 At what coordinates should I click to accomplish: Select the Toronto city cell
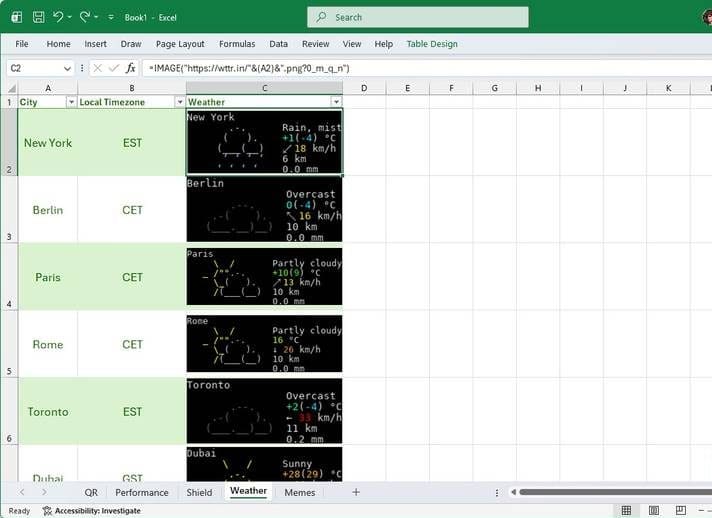[x=48, y=411]
